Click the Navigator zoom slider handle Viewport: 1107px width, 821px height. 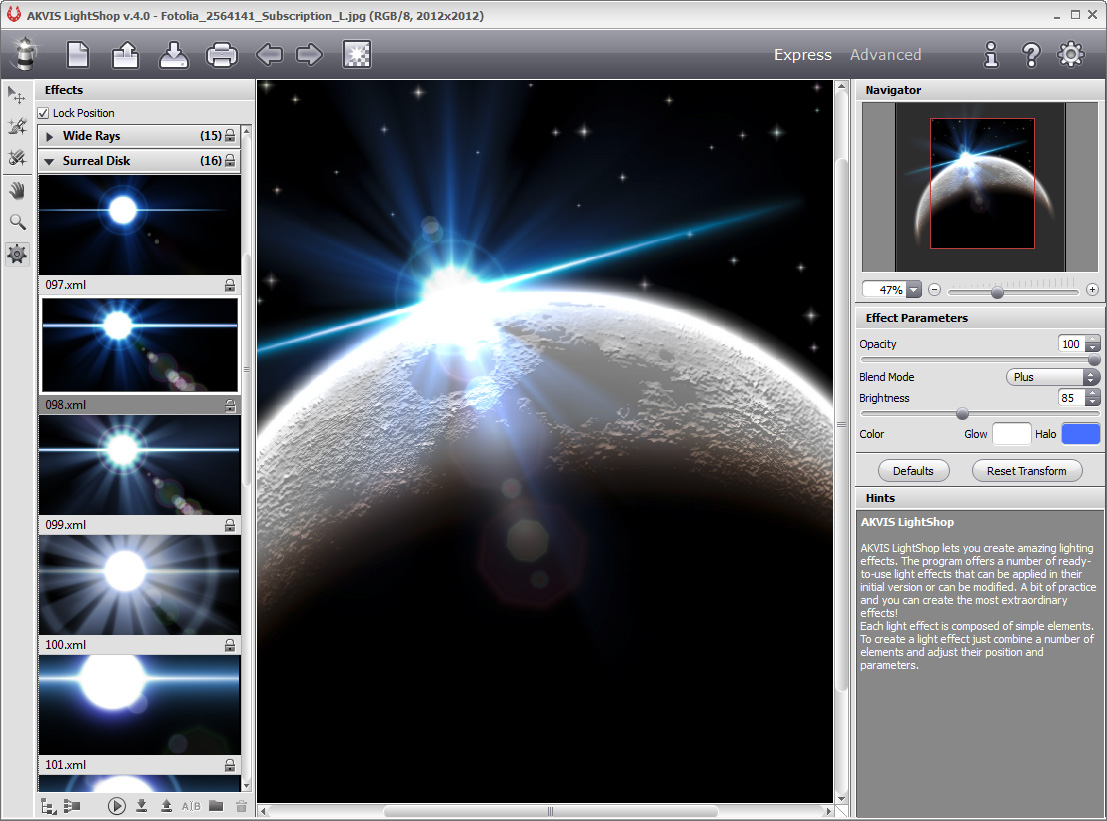pyautogui.click(x=997, y=292)
